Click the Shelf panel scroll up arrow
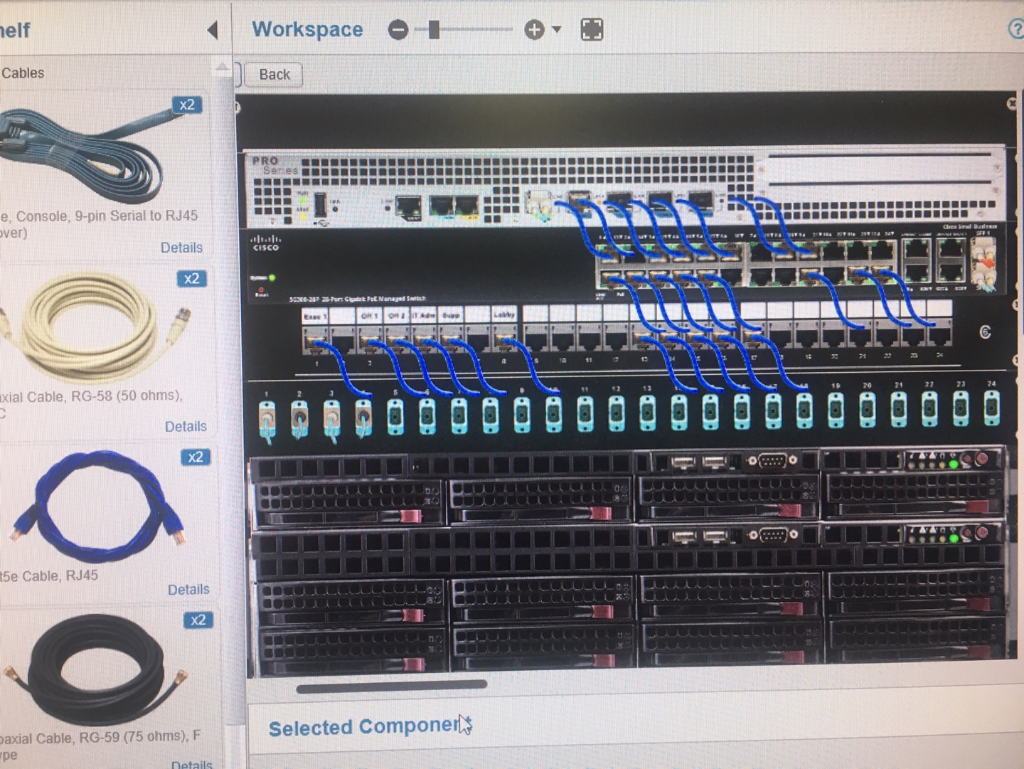The height and width of the screenshot is (769, 1024). (222, 67)
